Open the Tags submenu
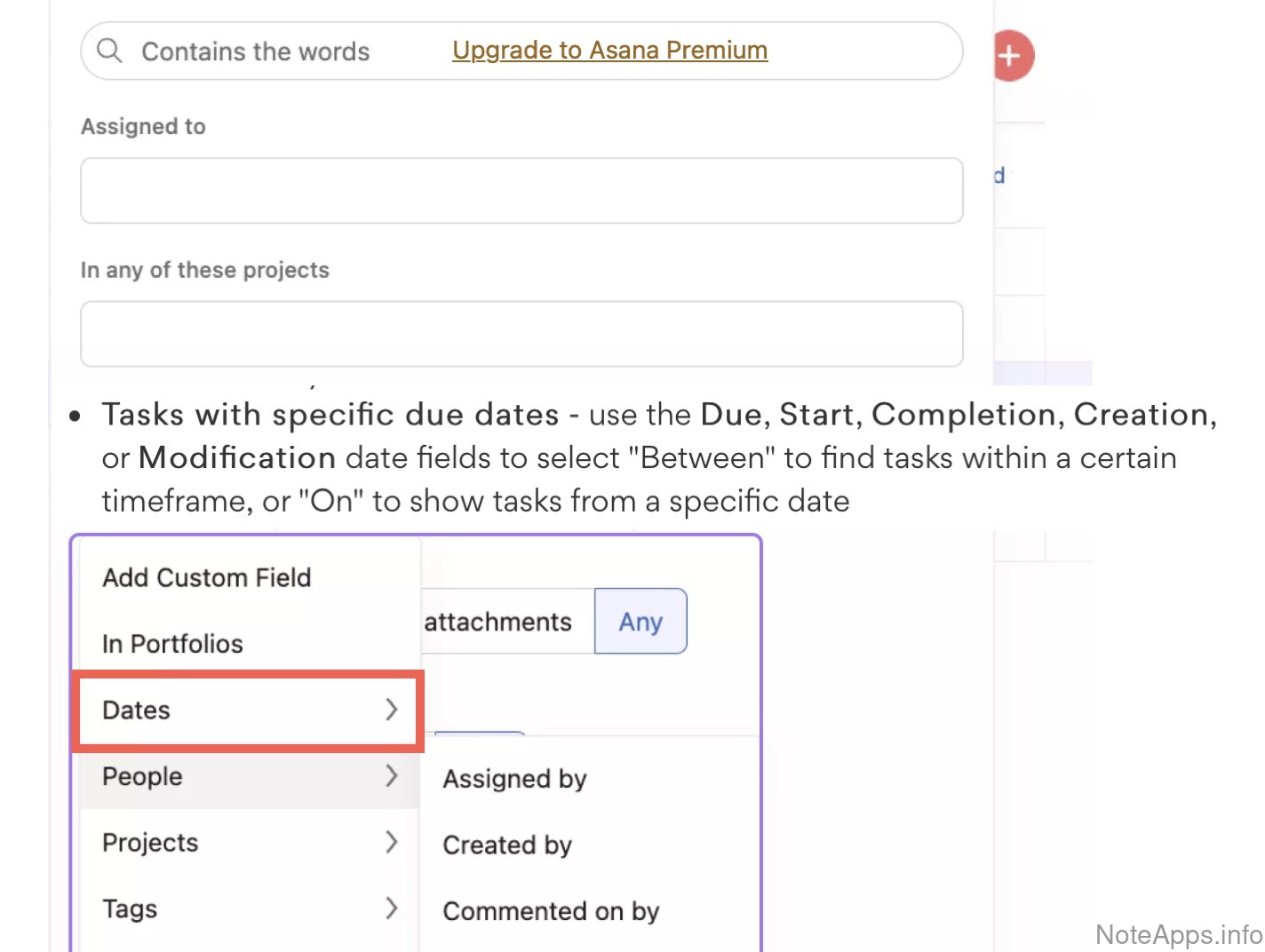 click(130, 908)
